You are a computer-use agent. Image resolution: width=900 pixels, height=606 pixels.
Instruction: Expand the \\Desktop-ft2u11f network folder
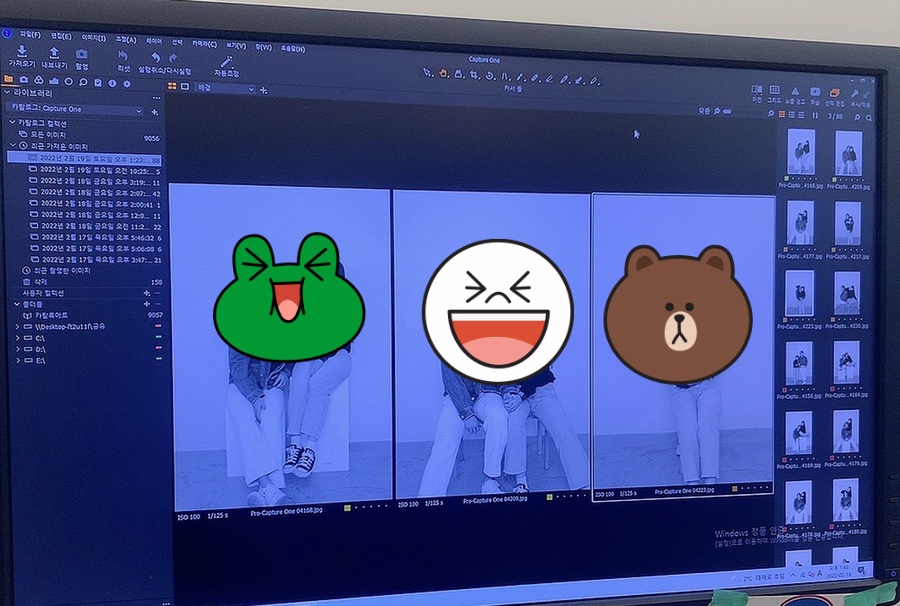click(x=18, y=327)
